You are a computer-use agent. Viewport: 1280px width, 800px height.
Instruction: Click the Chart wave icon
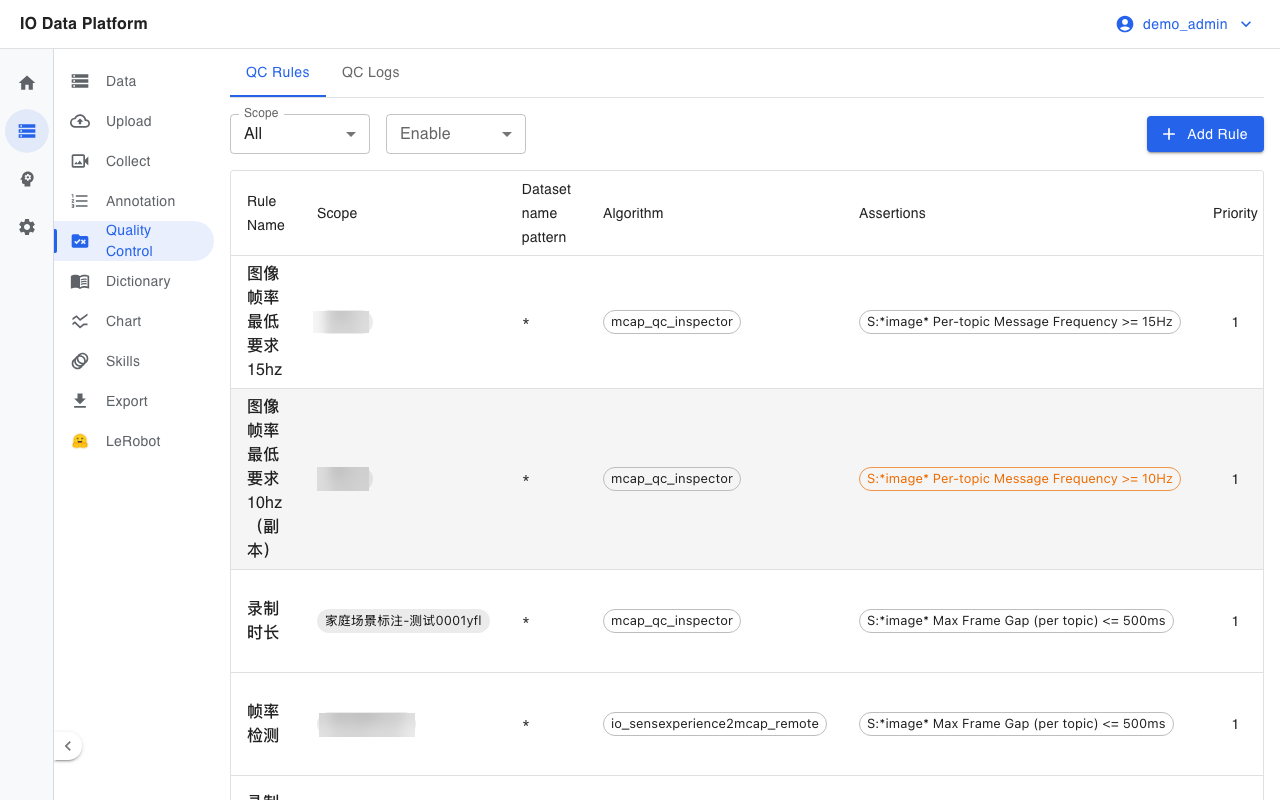(x=80, y=321)
